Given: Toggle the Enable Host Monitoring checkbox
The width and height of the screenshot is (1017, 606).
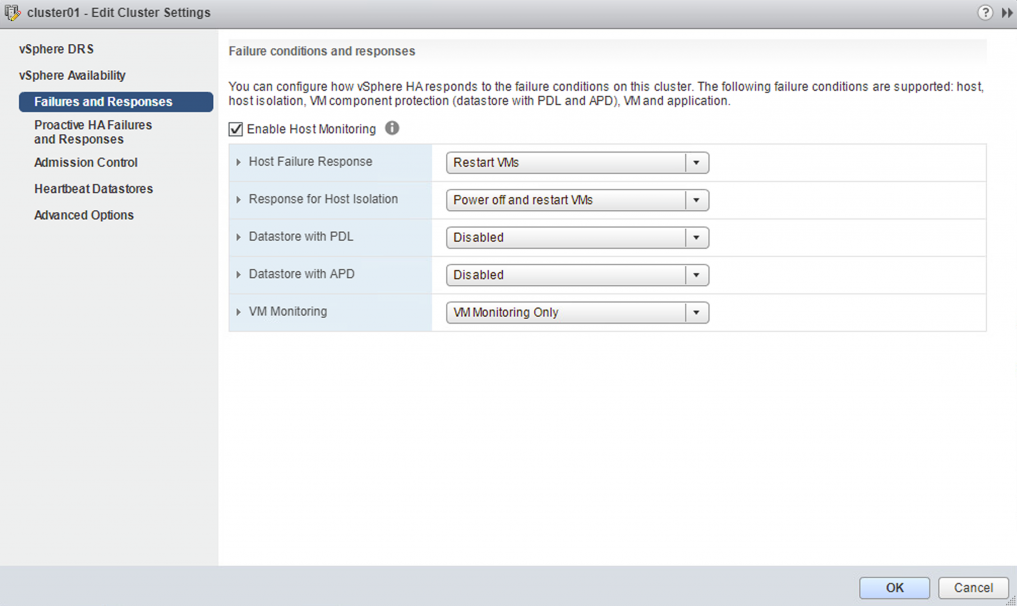Looking at the screenshot, I should click(x=235, y=129).
